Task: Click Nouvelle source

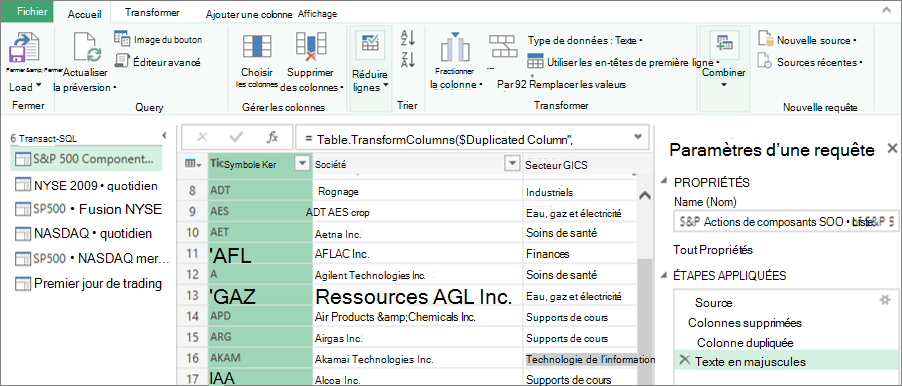Action: [807, 40]
